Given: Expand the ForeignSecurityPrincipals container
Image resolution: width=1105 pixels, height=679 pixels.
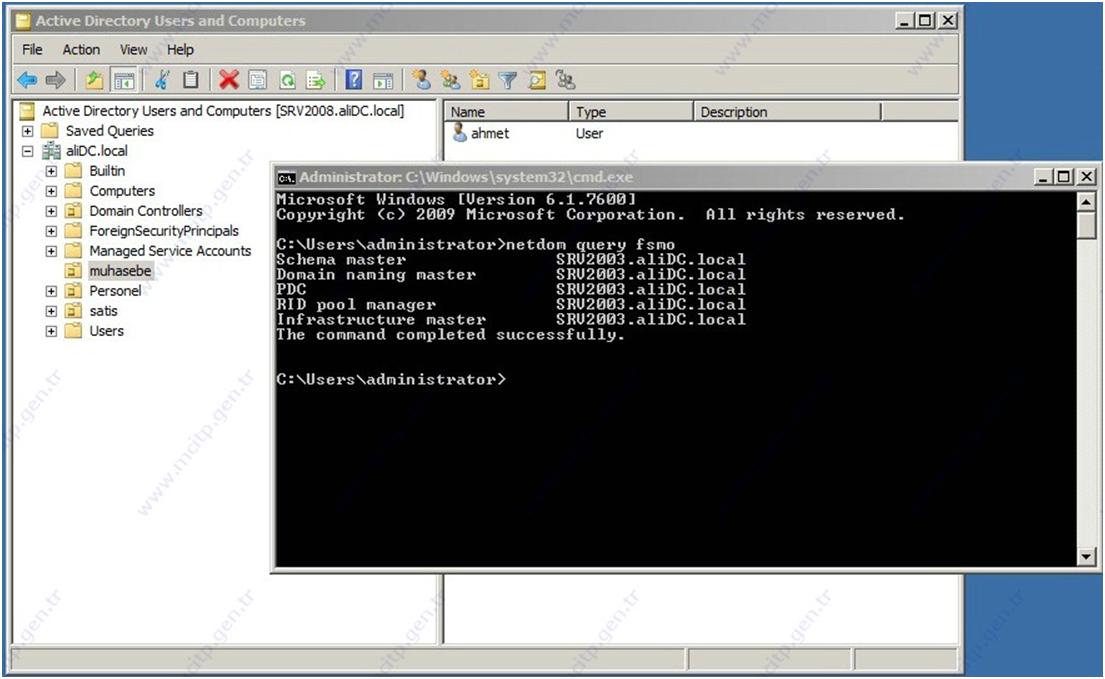Looking at the screenshot, I should point(51,231).
